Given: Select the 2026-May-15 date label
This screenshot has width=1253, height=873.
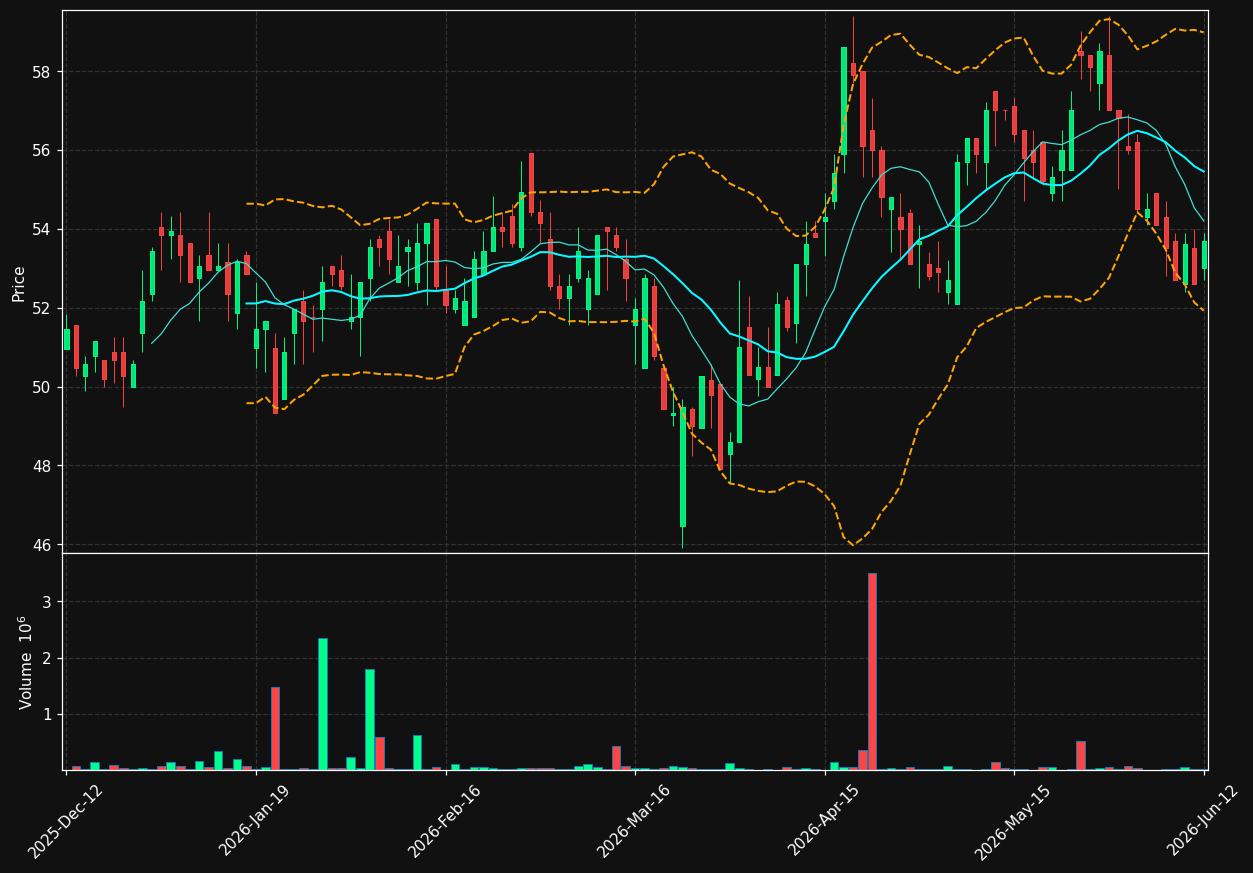Looking at the screenshot, I should [1013, 820].
